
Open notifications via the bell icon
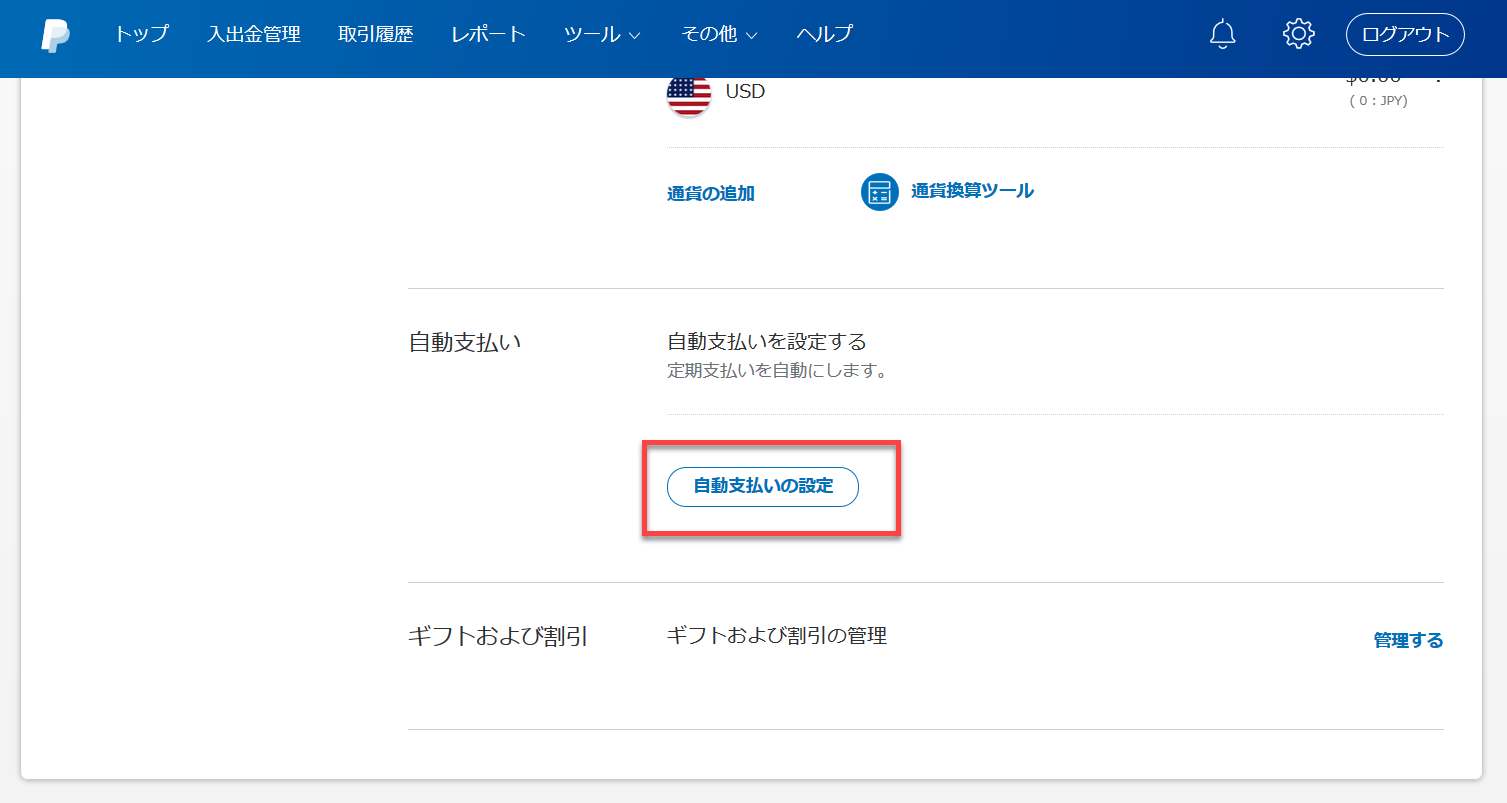click(1222, 35)
